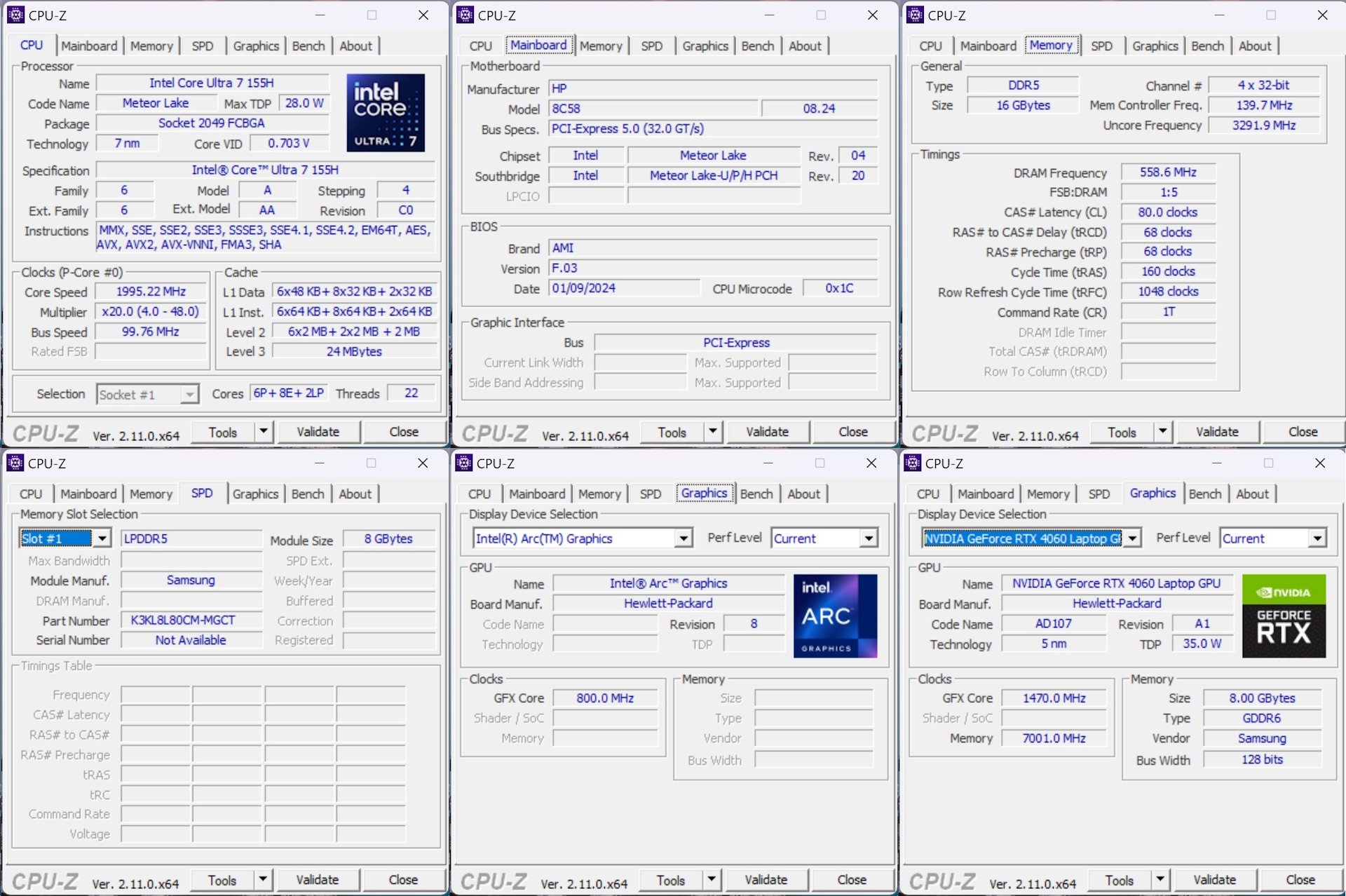Close the NVIDIA Graphics CPU-Z window
1346x896 pixels.
click(x=1319, y=463)
